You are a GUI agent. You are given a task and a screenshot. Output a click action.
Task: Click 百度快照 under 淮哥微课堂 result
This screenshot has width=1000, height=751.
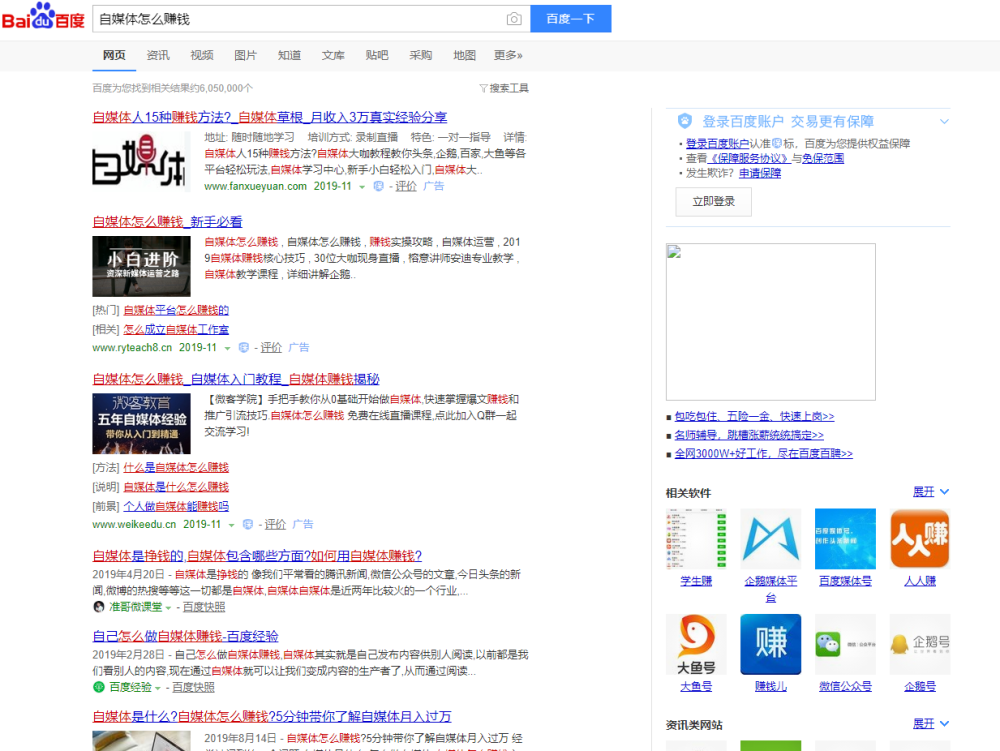click(204, 607)
